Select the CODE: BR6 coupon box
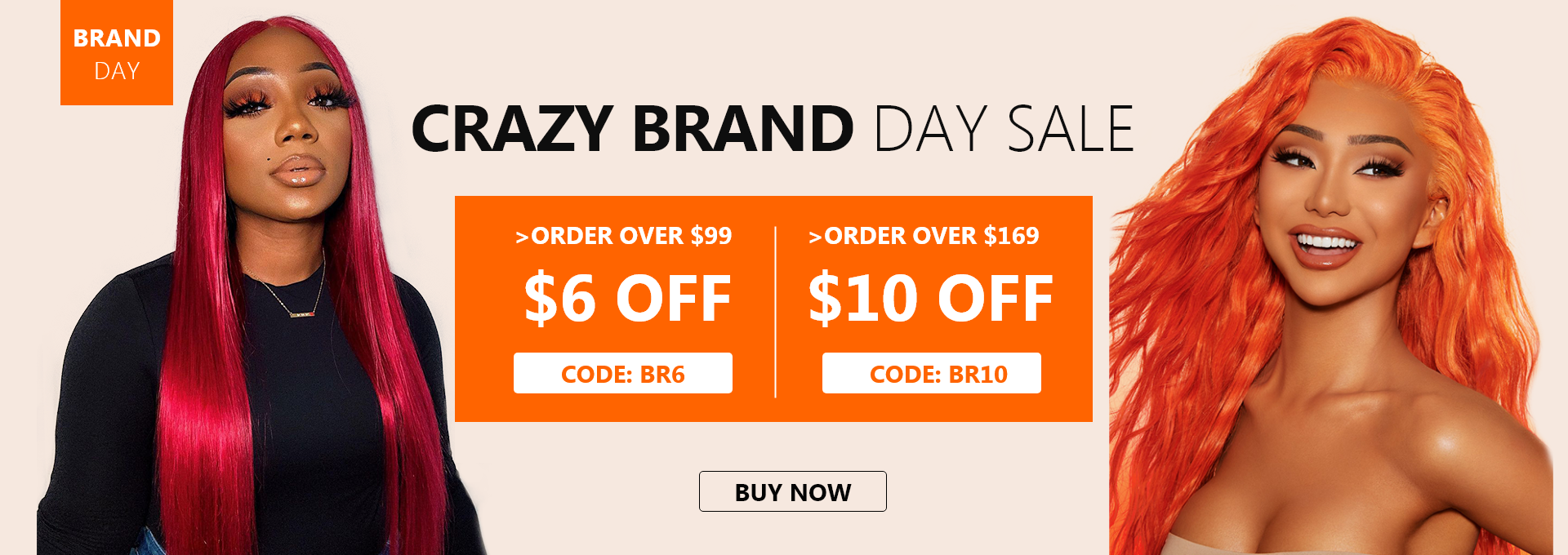1568x555 pixels. point(623,373)
